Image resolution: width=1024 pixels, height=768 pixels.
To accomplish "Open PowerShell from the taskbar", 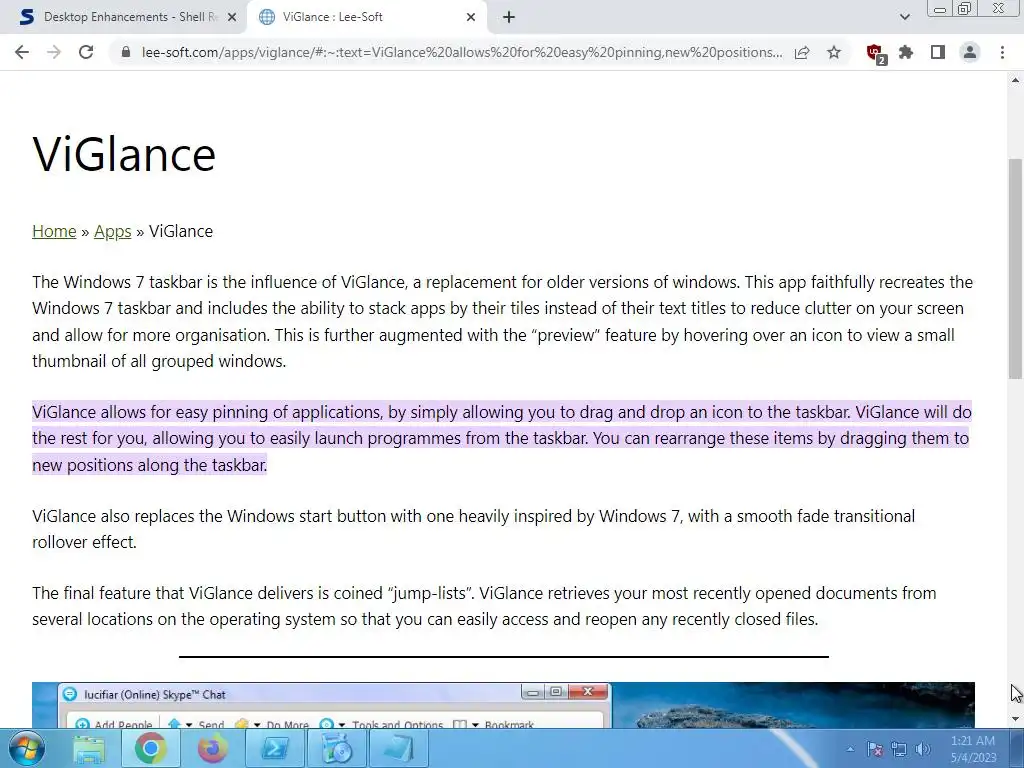I will click(275, 749).
